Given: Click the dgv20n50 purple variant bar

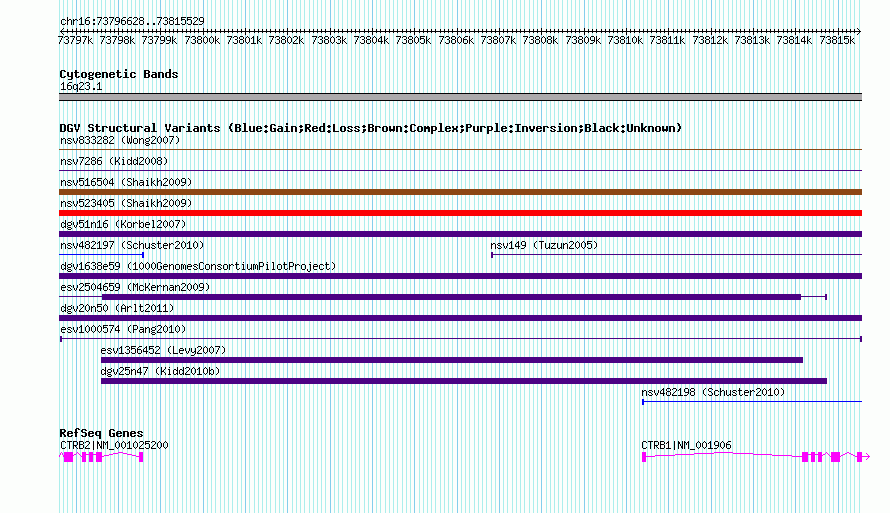Looking at the screenshot, I should (x=460, y=318).
